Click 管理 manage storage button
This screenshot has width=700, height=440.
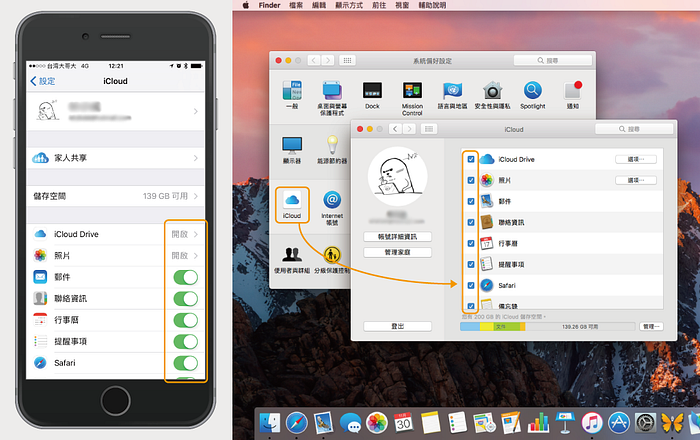point(651,327)
